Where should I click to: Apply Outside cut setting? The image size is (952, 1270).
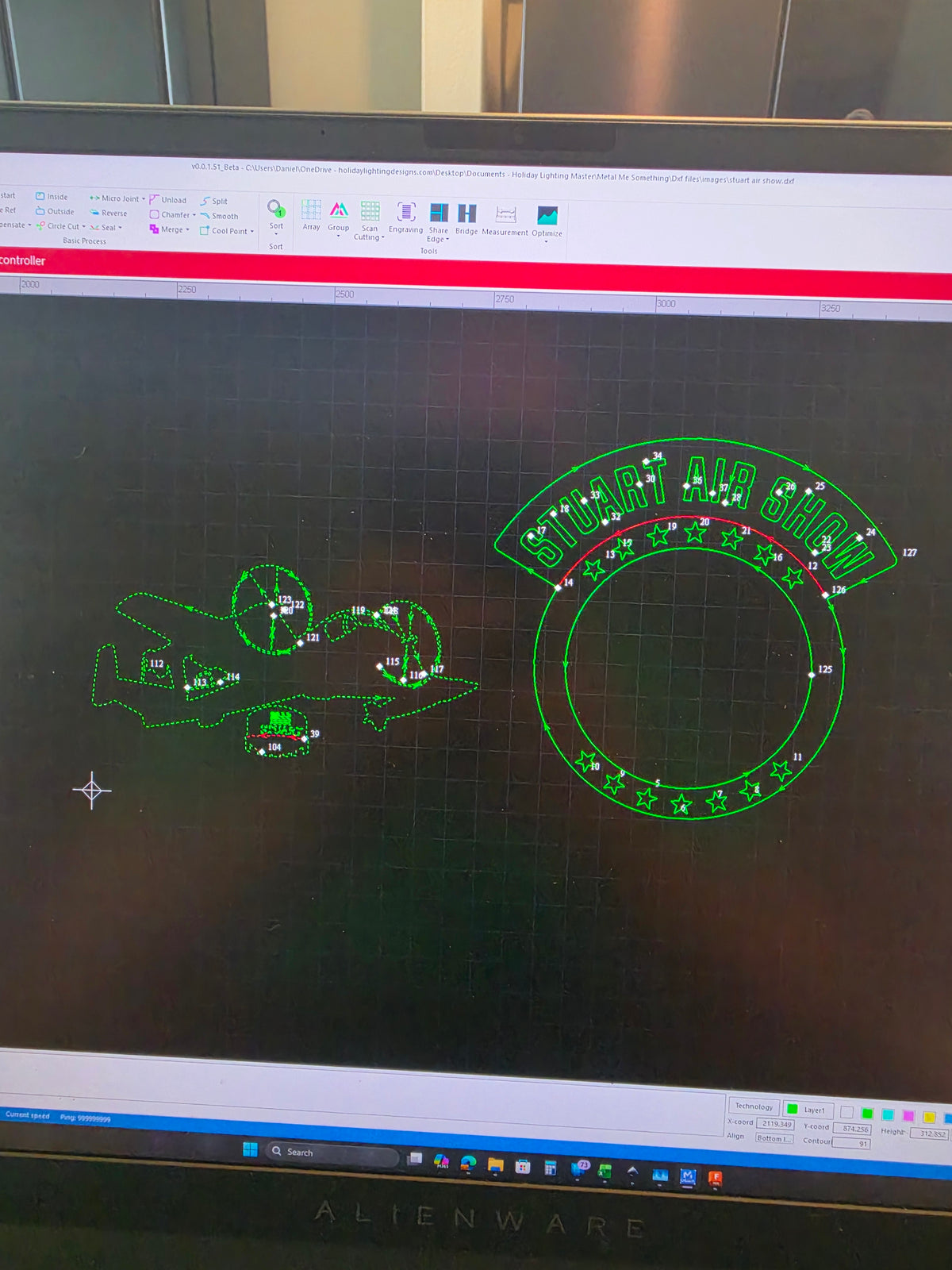(55, 211)
